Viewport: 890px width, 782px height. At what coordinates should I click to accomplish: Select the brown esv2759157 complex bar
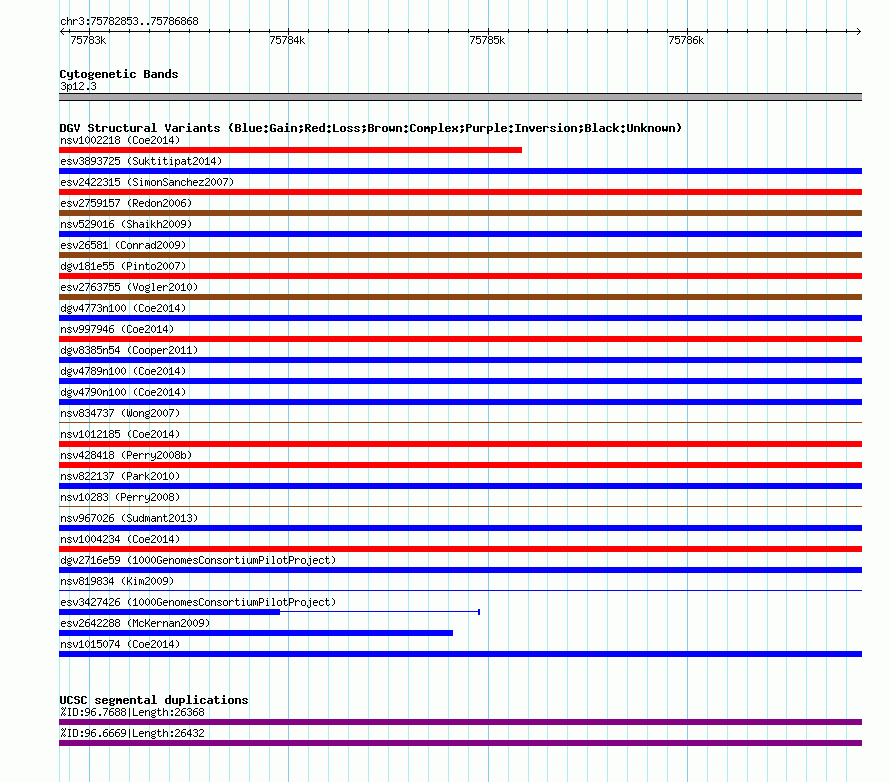(x=460, y=213)
